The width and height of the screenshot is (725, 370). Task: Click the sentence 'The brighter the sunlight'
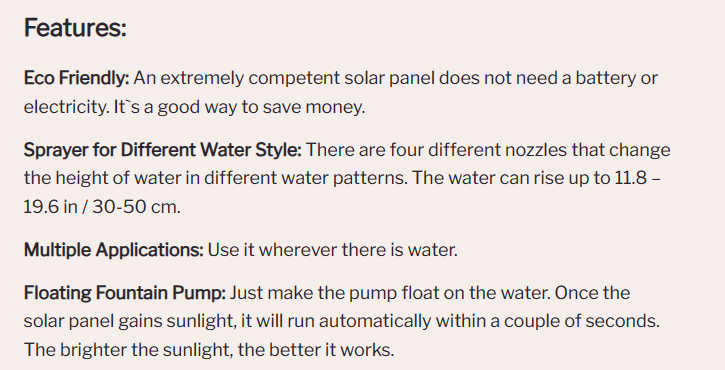[x=127, y=350]
